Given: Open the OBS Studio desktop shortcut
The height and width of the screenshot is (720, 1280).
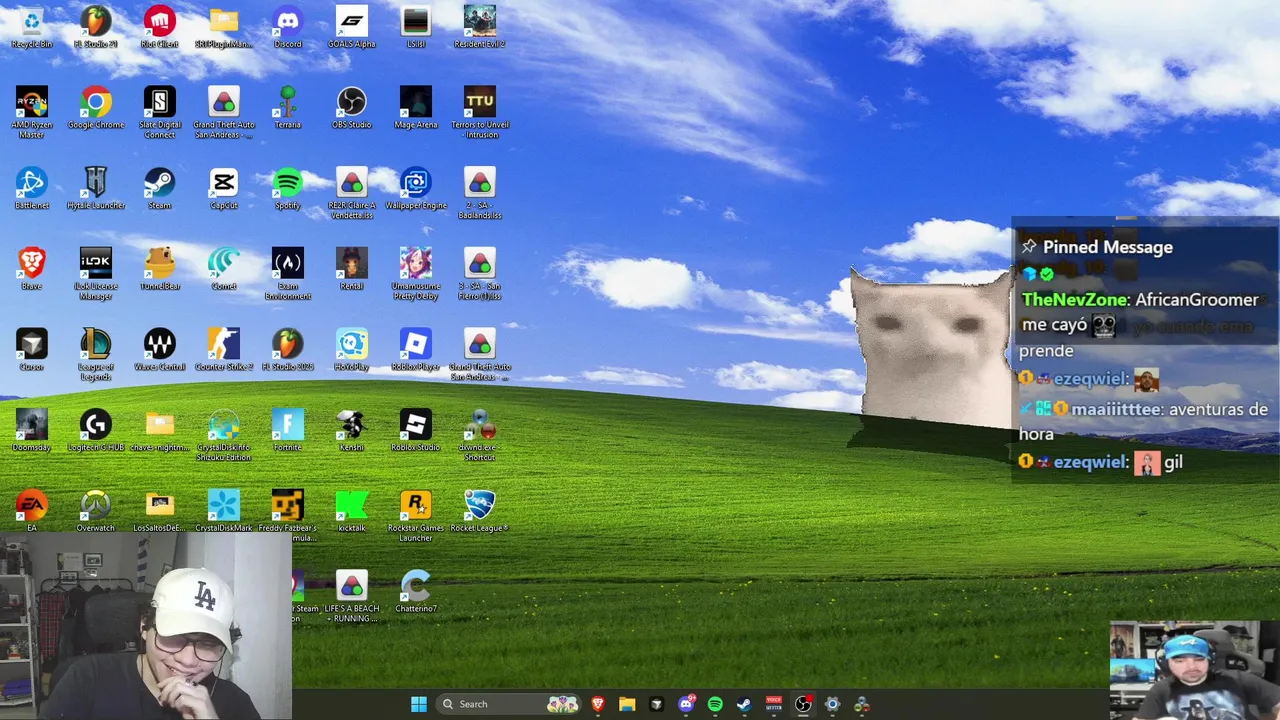Looking at the screenshot, I should click(x=352, y=107).
